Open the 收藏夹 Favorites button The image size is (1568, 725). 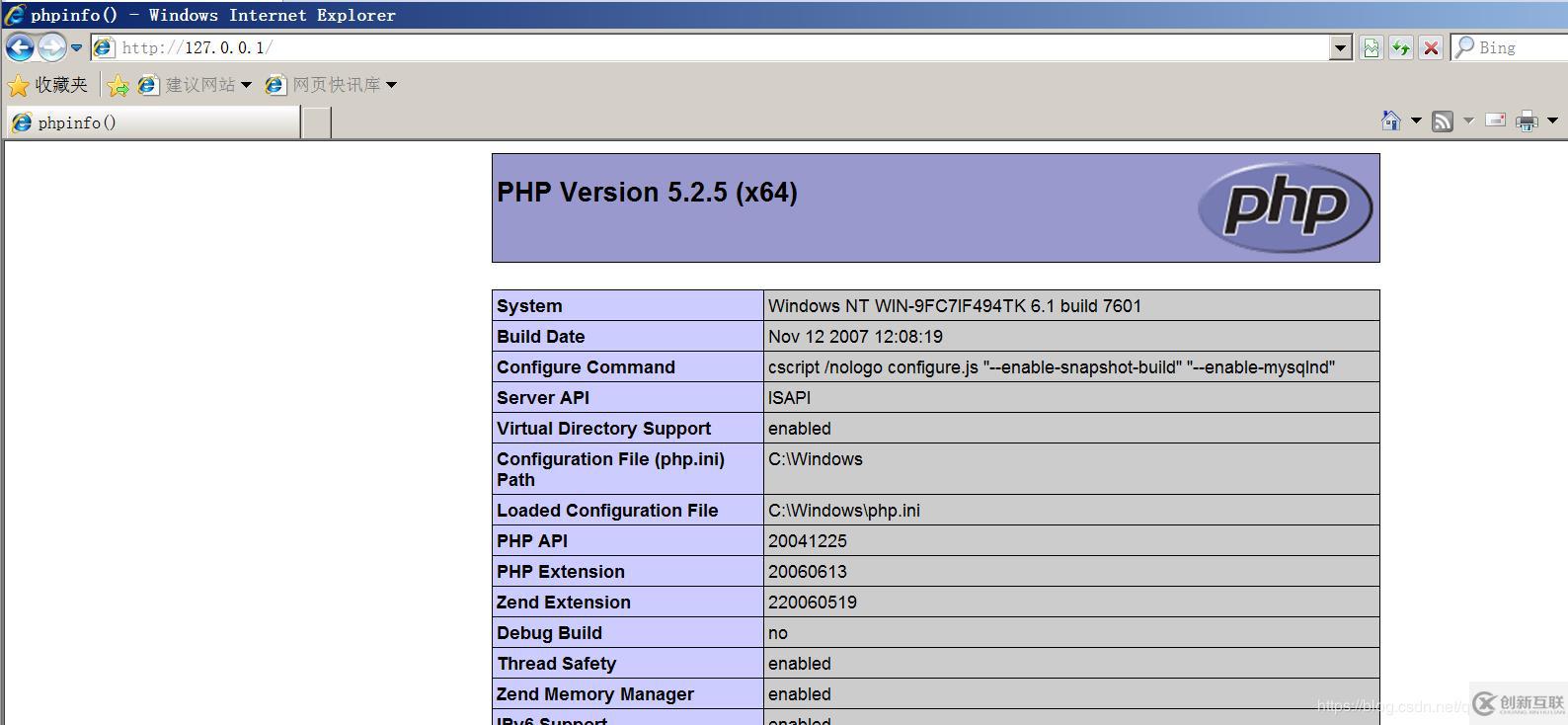[47, 85]
